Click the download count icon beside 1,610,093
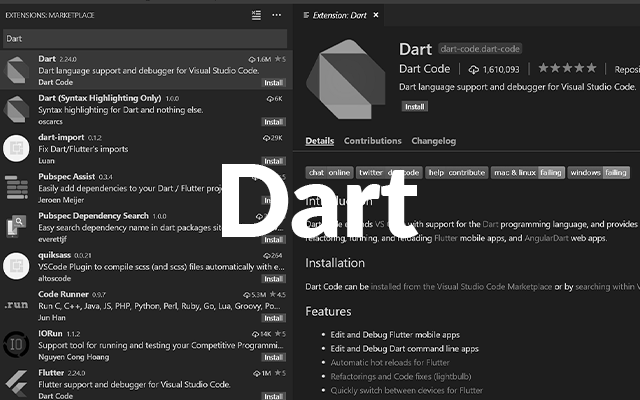Screen dimensions: 640x400 click(473, 70)
